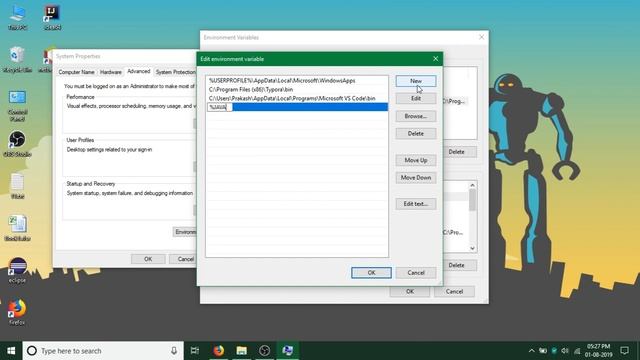The height and width of the screenshot is (360, 640).
Task: Open Control Panel desktop icon
Action: point(17,106)
